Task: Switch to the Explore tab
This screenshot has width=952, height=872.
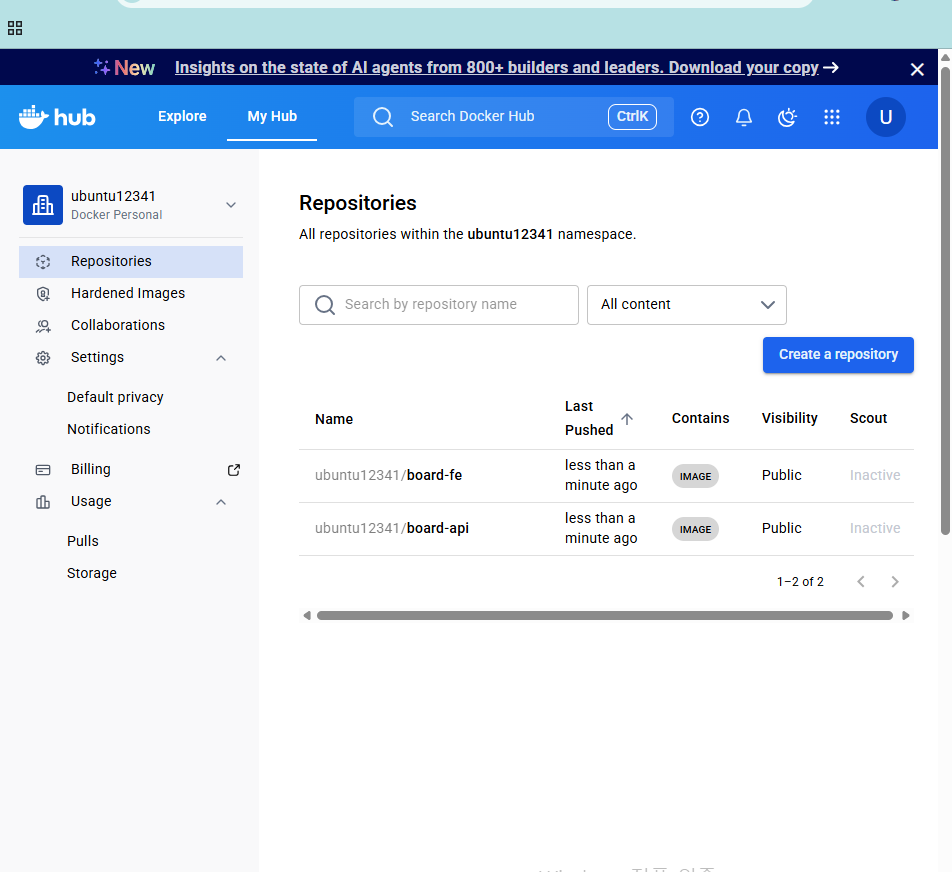Action: coord(182,116)
